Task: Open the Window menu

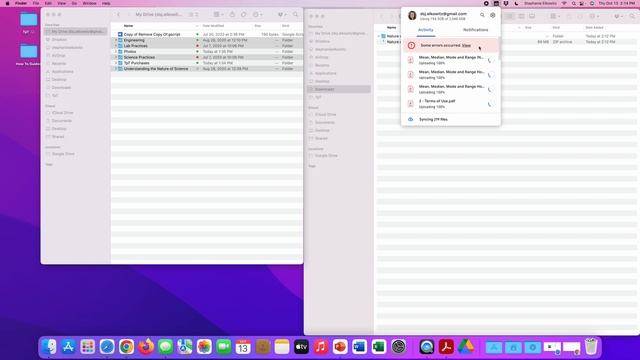Action: (89, 3)
